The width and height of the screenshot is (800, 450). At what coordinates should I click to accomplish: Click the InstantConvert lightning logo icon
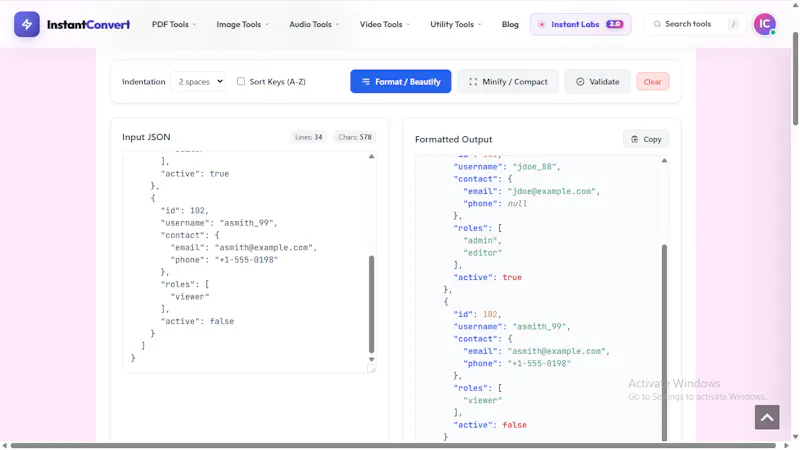click(27, 24)
